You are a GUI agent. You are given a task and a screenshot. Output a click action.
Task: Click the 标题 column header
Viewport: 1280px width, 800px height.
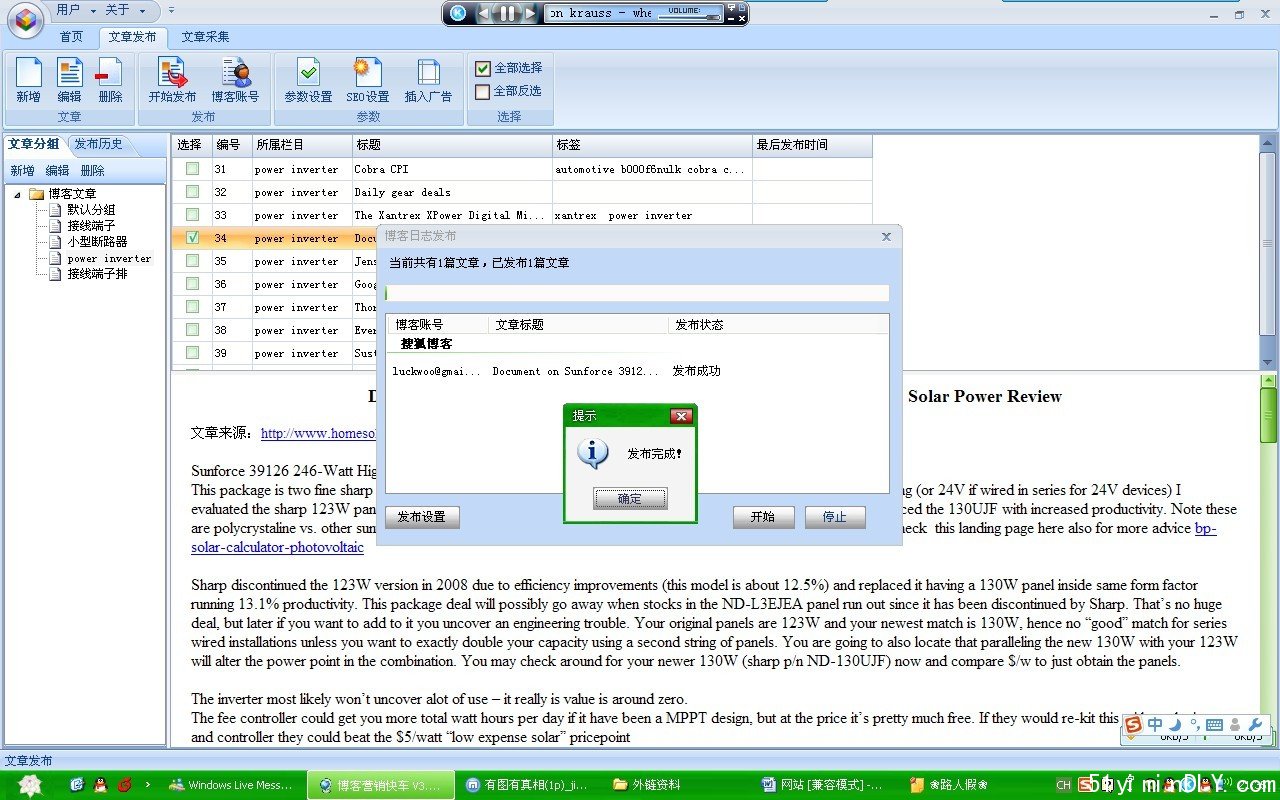point(452,145)
